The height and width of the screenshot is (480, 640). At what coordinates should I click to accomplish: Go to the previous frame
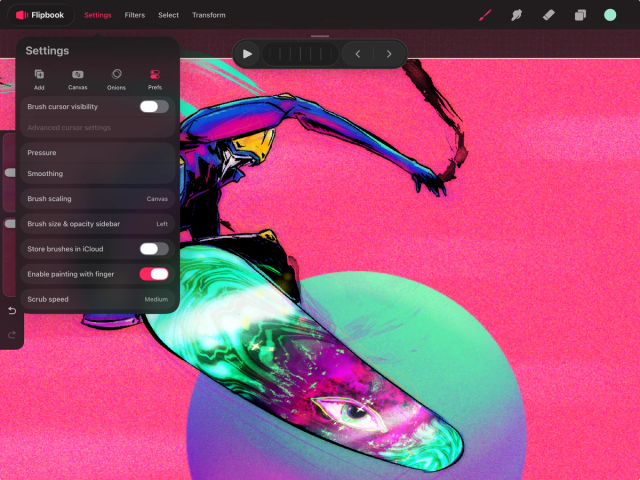tap(358, 54)
